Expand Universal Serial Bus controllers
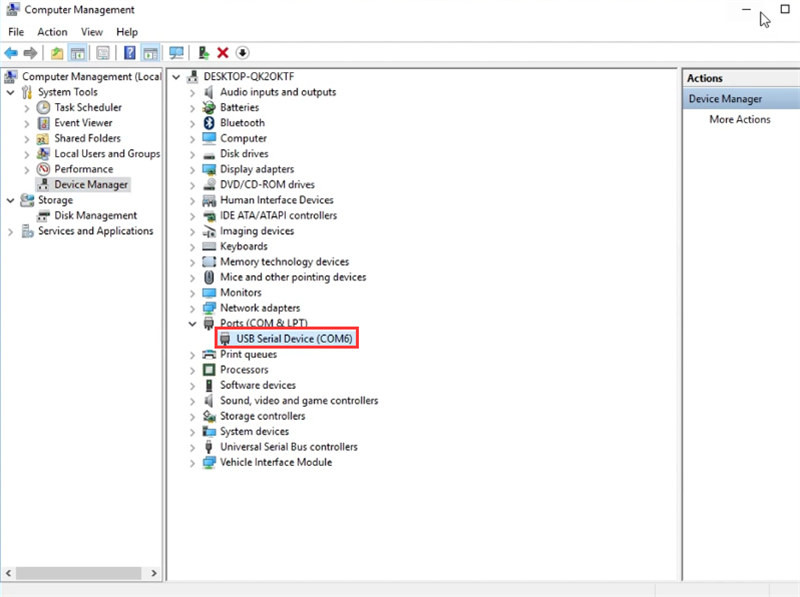Screen dimensions: 800x597 193,446
